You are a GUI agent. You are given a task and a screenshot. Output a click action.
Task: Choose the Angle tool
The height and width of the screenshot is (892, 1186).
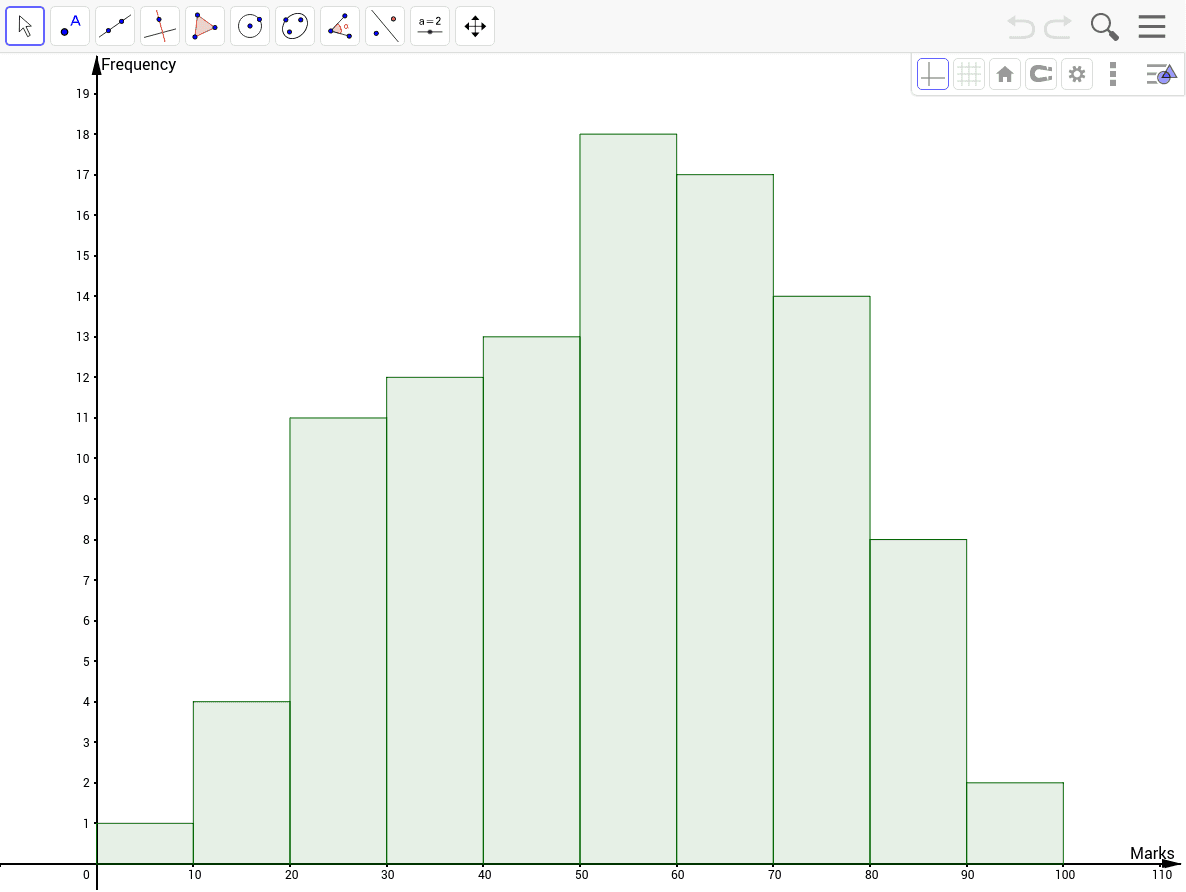340,26
